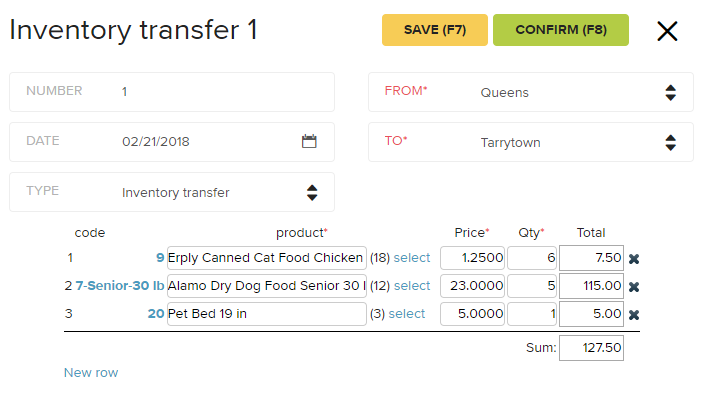Click the Confirm (F8) button

point(561,30)
